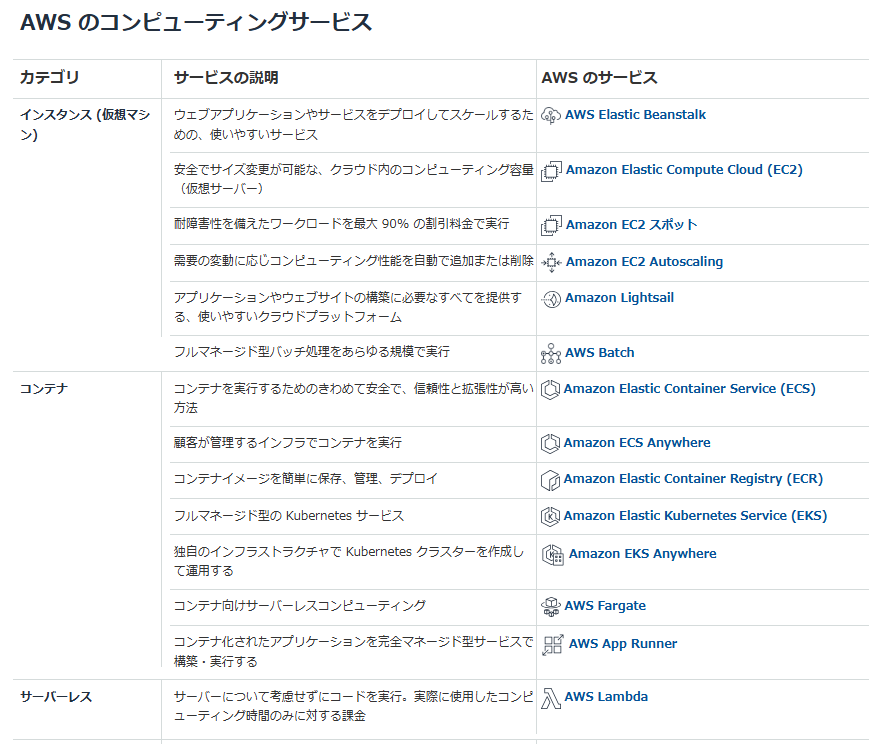Follow the Amazon EC2 スポット link
869x744 pixels.
[631, 225]
